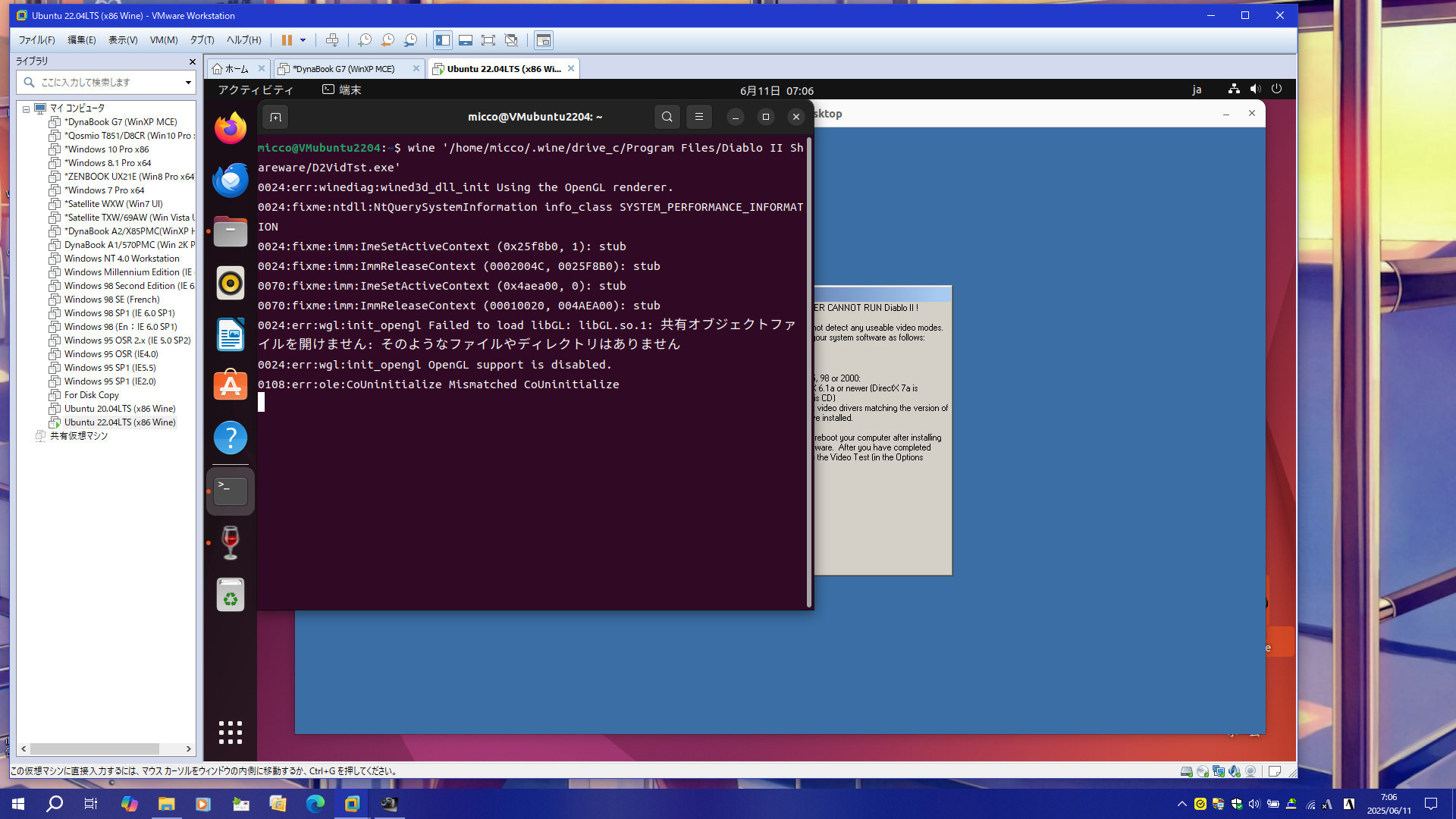Open the Ubuntu system menu power icon
Screen dimensions: 1456x819
(x=1277, y=89)
